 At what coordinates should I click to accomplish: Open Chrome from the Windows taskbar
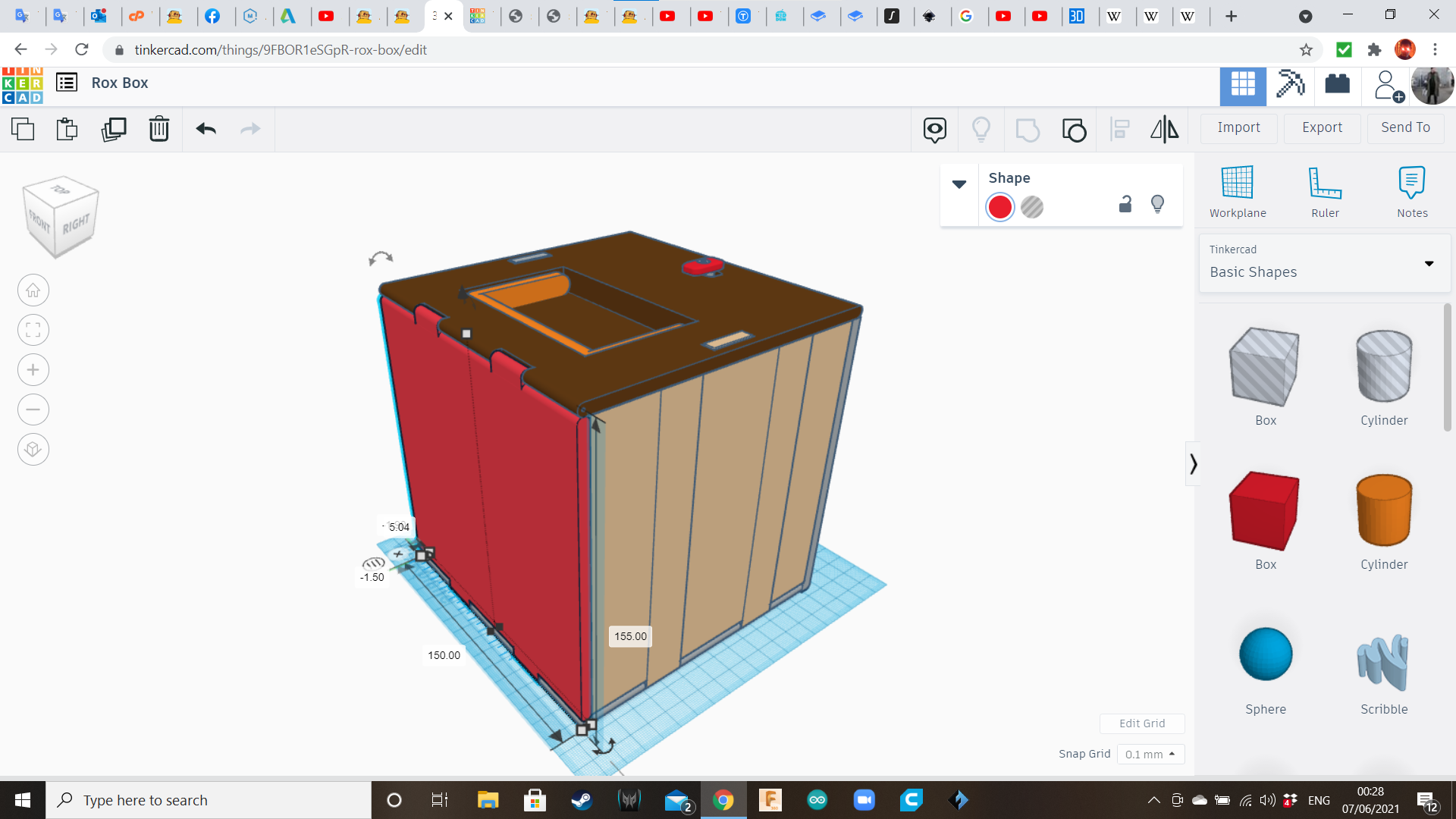(723, 800)
